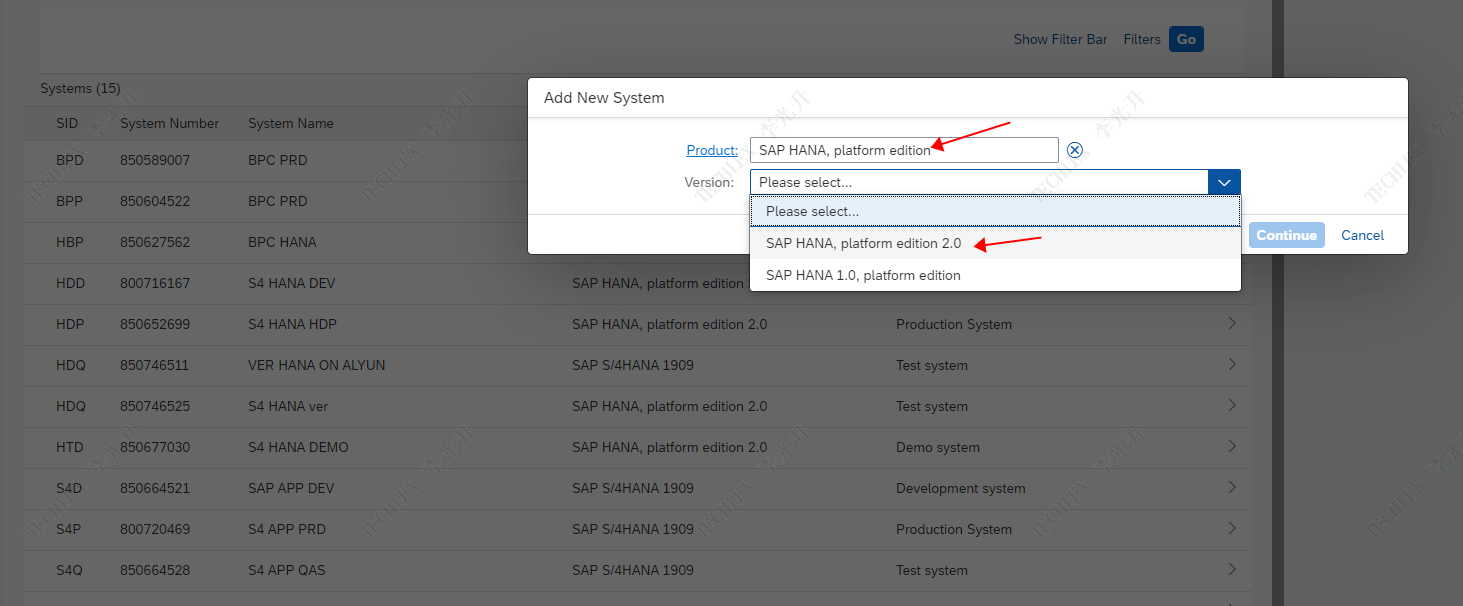Click system number 850589007

(155, 160)
